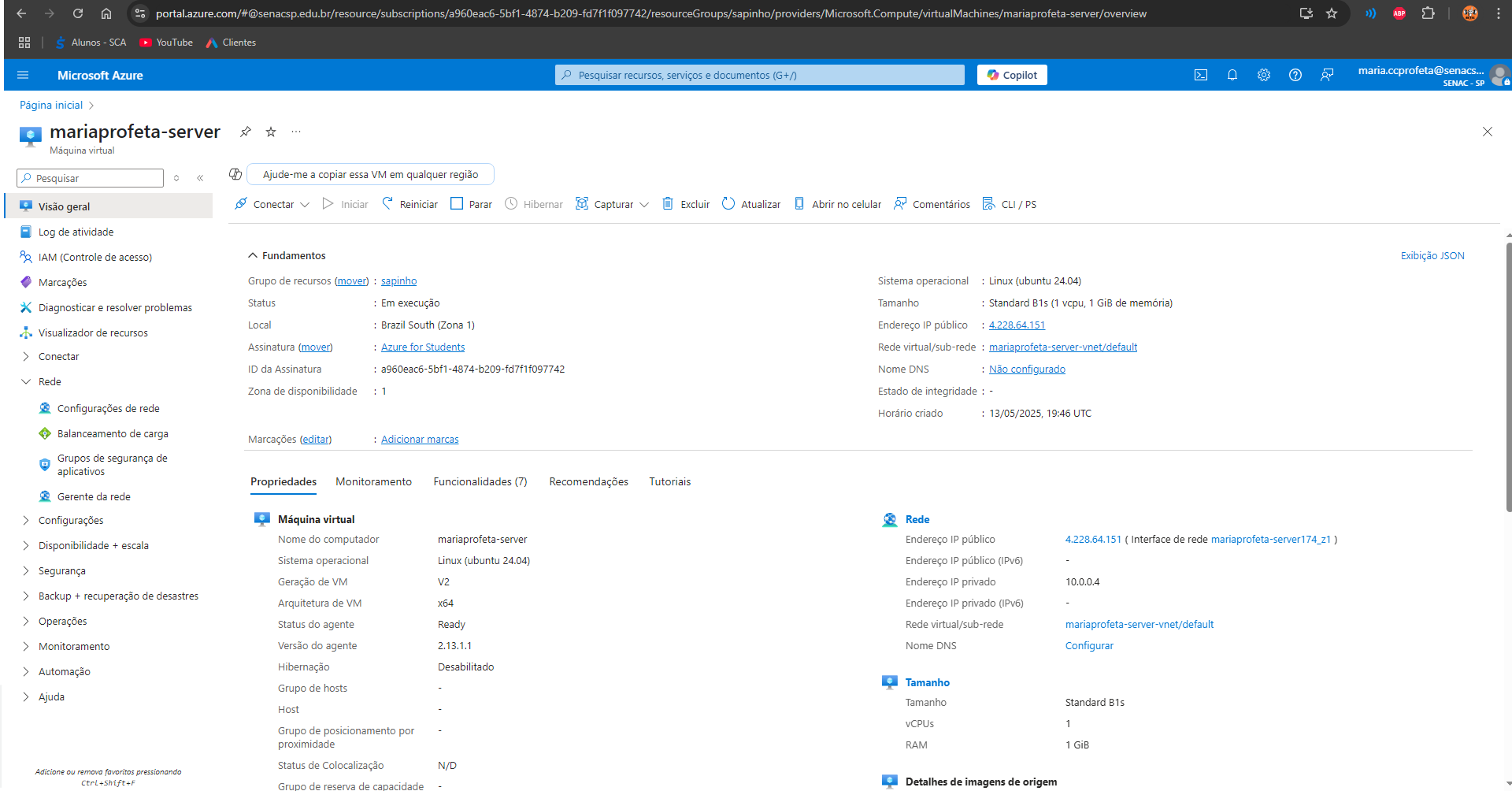Click the Hibernar toolbar option
The image size is (1512, 791).
(x=534, y=204)
